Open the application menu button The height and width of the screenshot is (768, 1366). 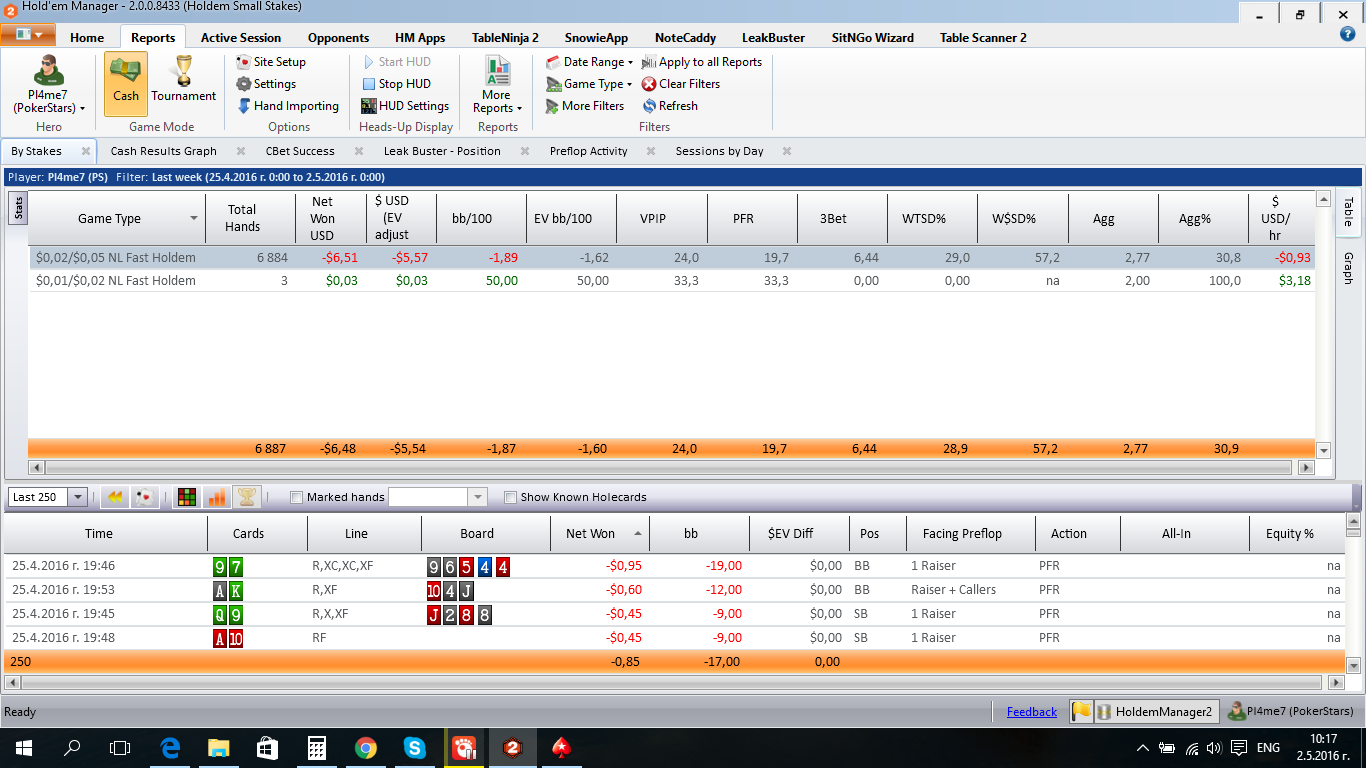[x=28, y=35]
